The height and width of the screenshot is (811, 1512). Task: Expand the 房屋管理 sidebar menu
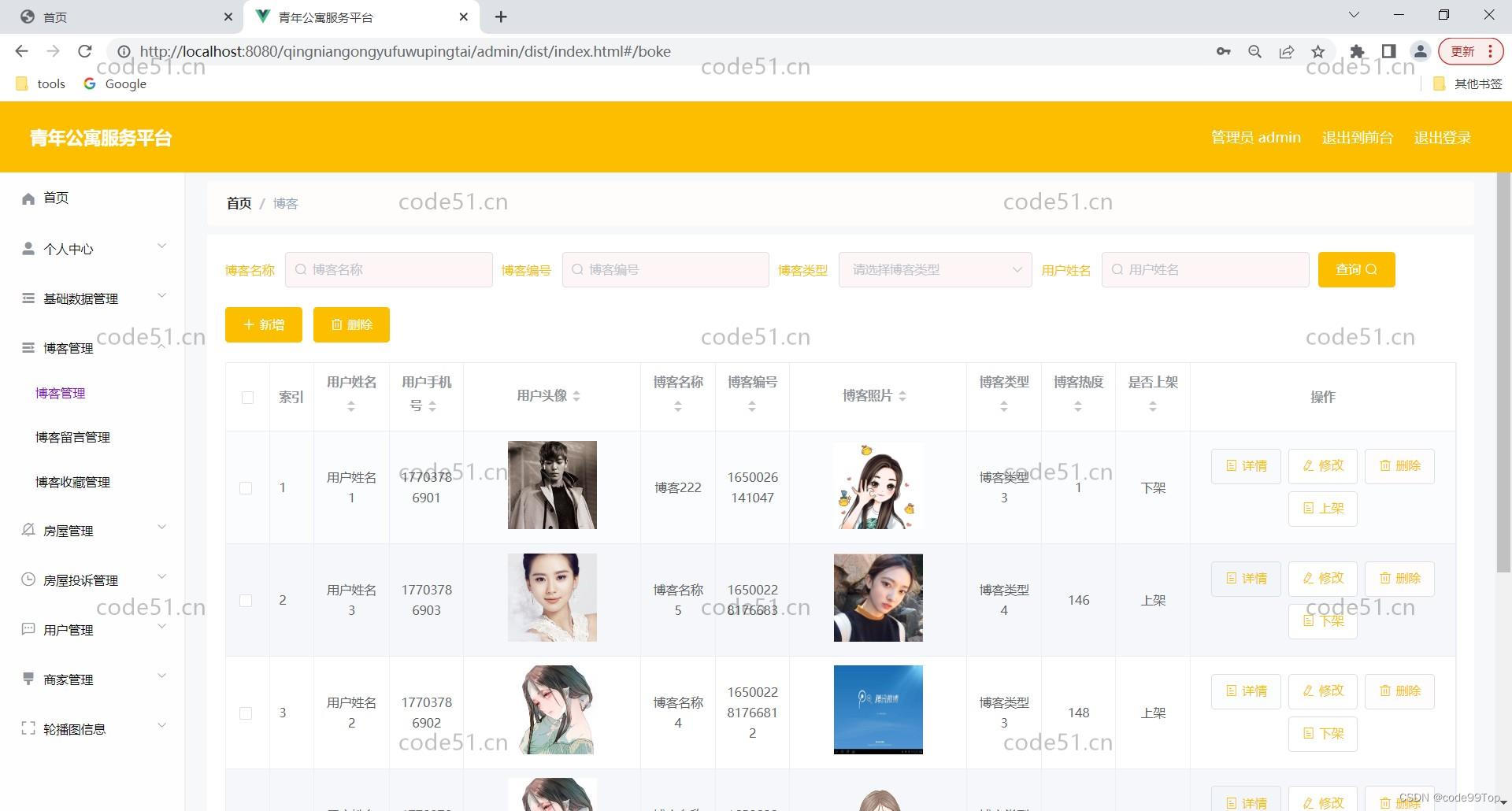[x=93, y=531]
